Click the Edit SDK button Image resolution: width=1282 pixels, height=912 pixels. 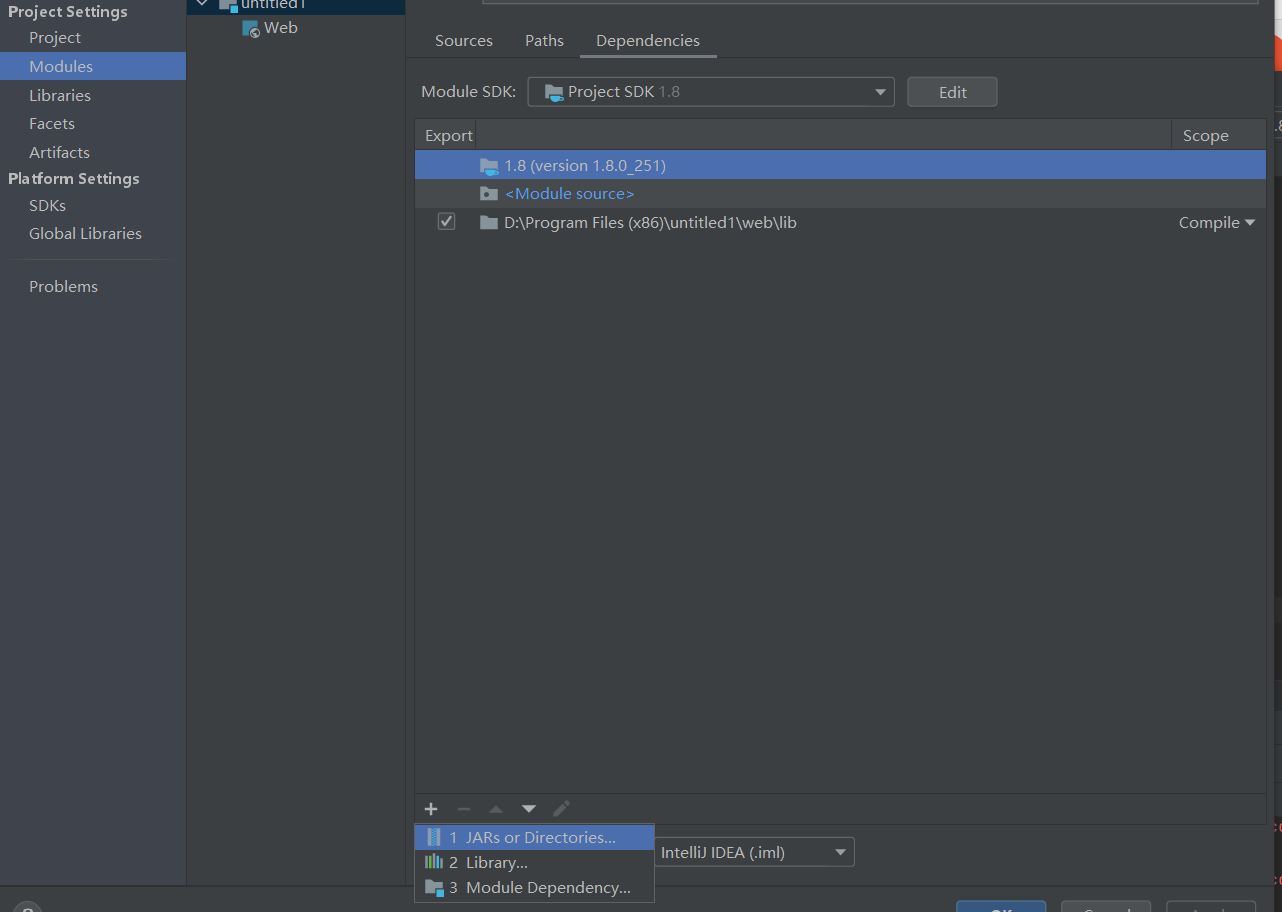pyautogui.click(x=952, y=92)
